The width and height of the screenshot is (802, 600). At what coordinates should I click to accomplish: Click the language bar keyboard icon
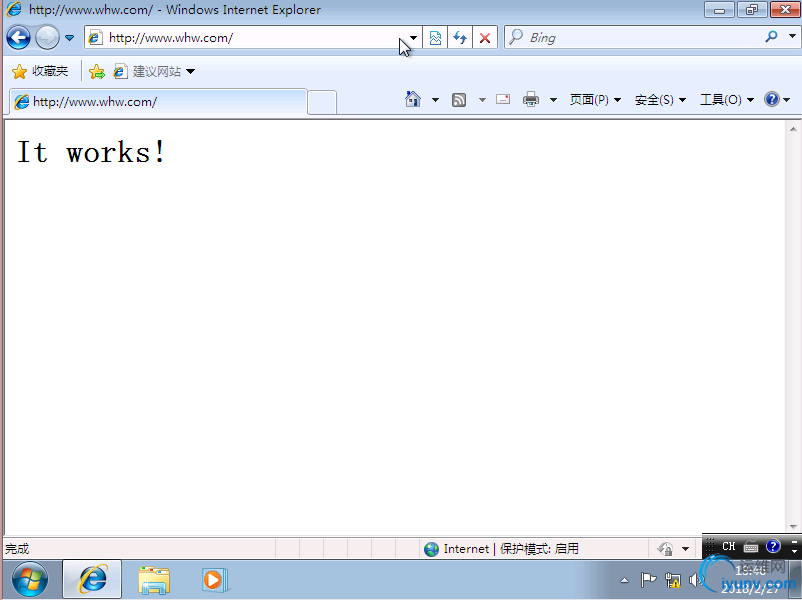pyautogui.click(x=750, y=547)
